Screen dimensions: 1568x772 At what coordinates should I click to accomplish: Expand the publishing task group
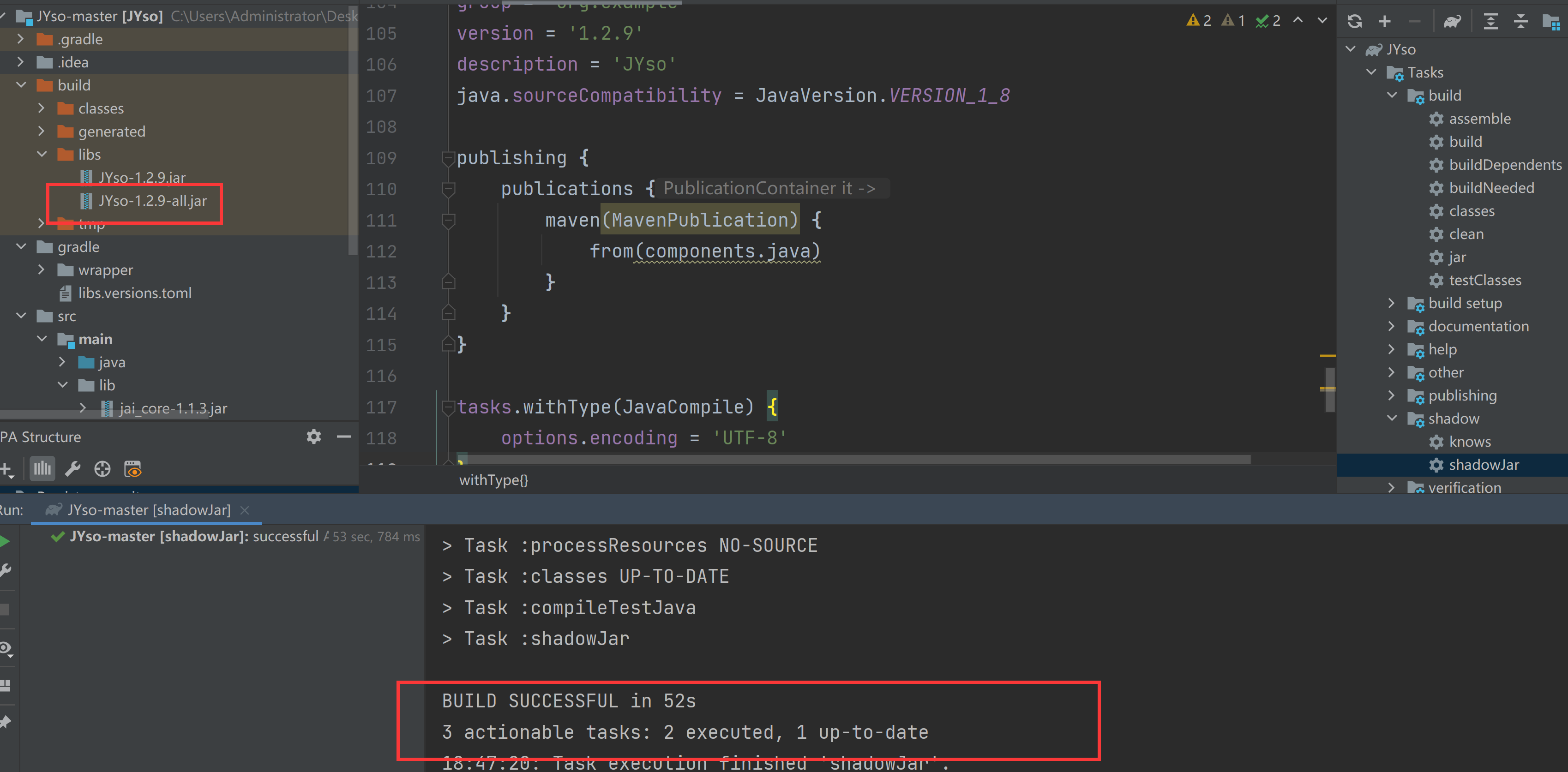[x=1392, y=395]
